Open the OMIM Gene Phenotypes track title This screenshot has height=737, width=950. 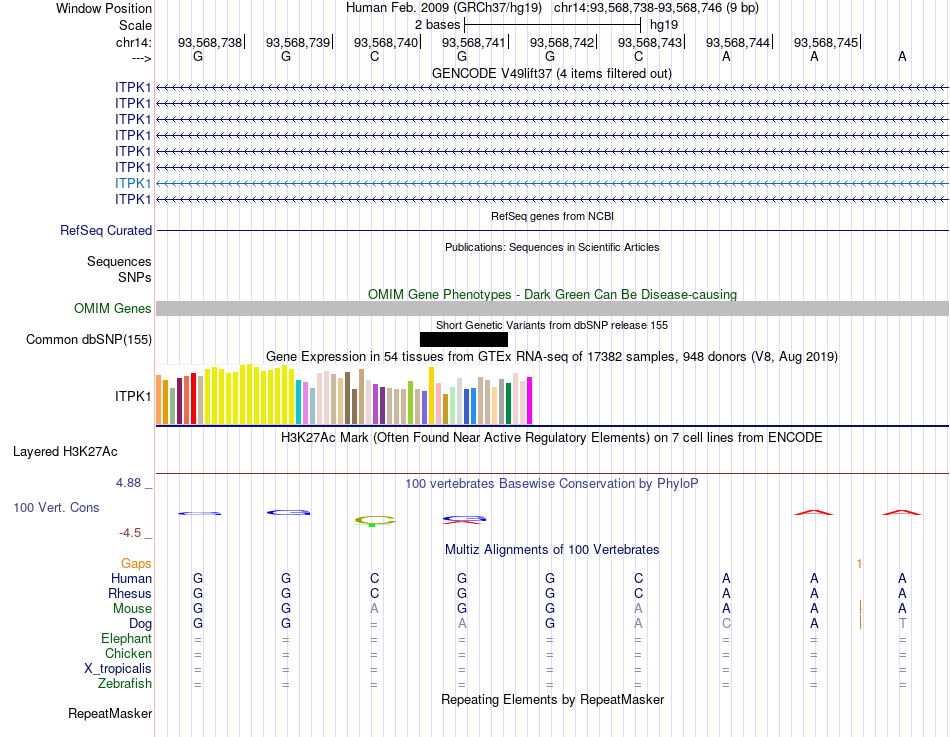[x=552, y=295]
